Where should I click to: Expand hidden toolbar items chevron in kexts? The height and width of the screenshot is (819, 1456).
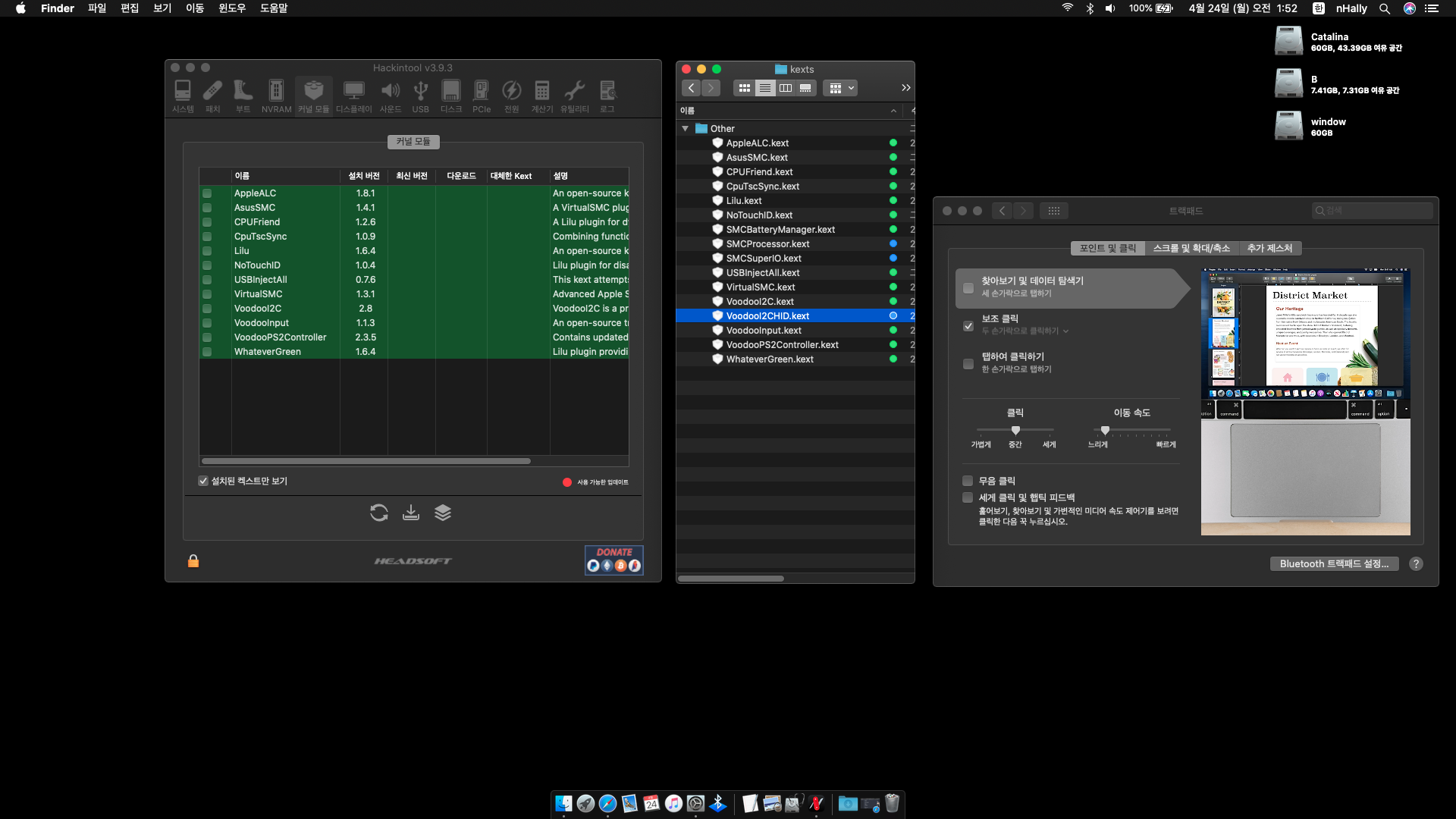point(905,88)
